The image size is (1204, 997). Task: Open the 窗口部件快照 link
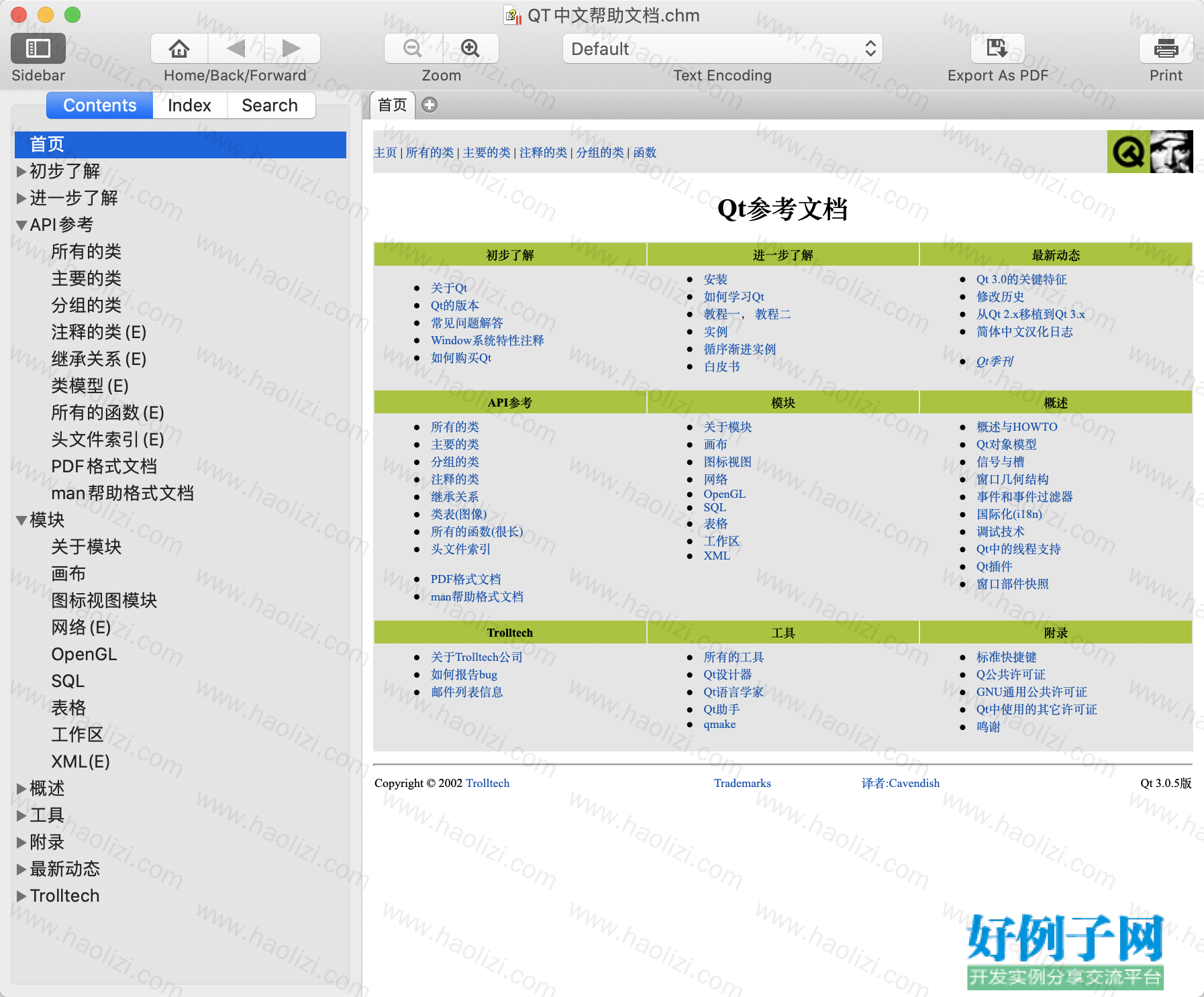(1012, 584)
